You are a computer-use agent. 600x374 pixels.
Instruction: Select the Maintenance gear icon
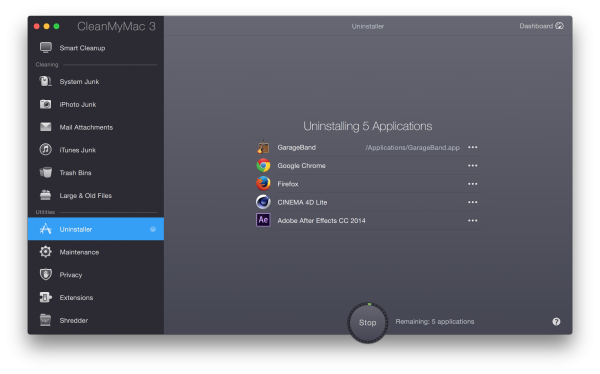pos(46,252)
